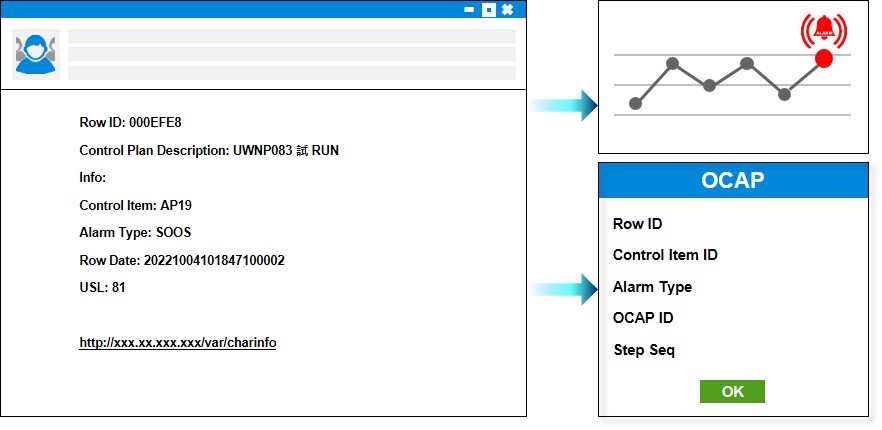Click the blue user avatar icon
Viewport: 882px width, 430px height.
[36, 54]
